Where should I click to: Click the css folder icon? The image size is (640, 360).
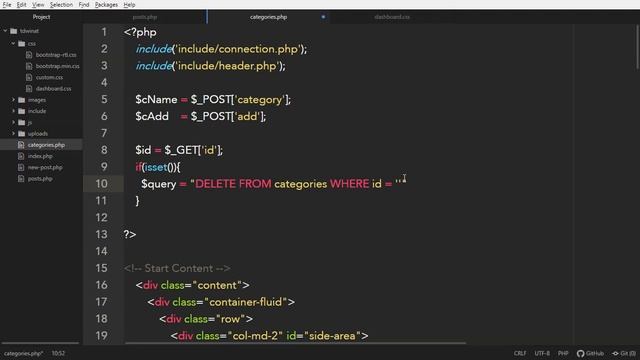(22, 43)
